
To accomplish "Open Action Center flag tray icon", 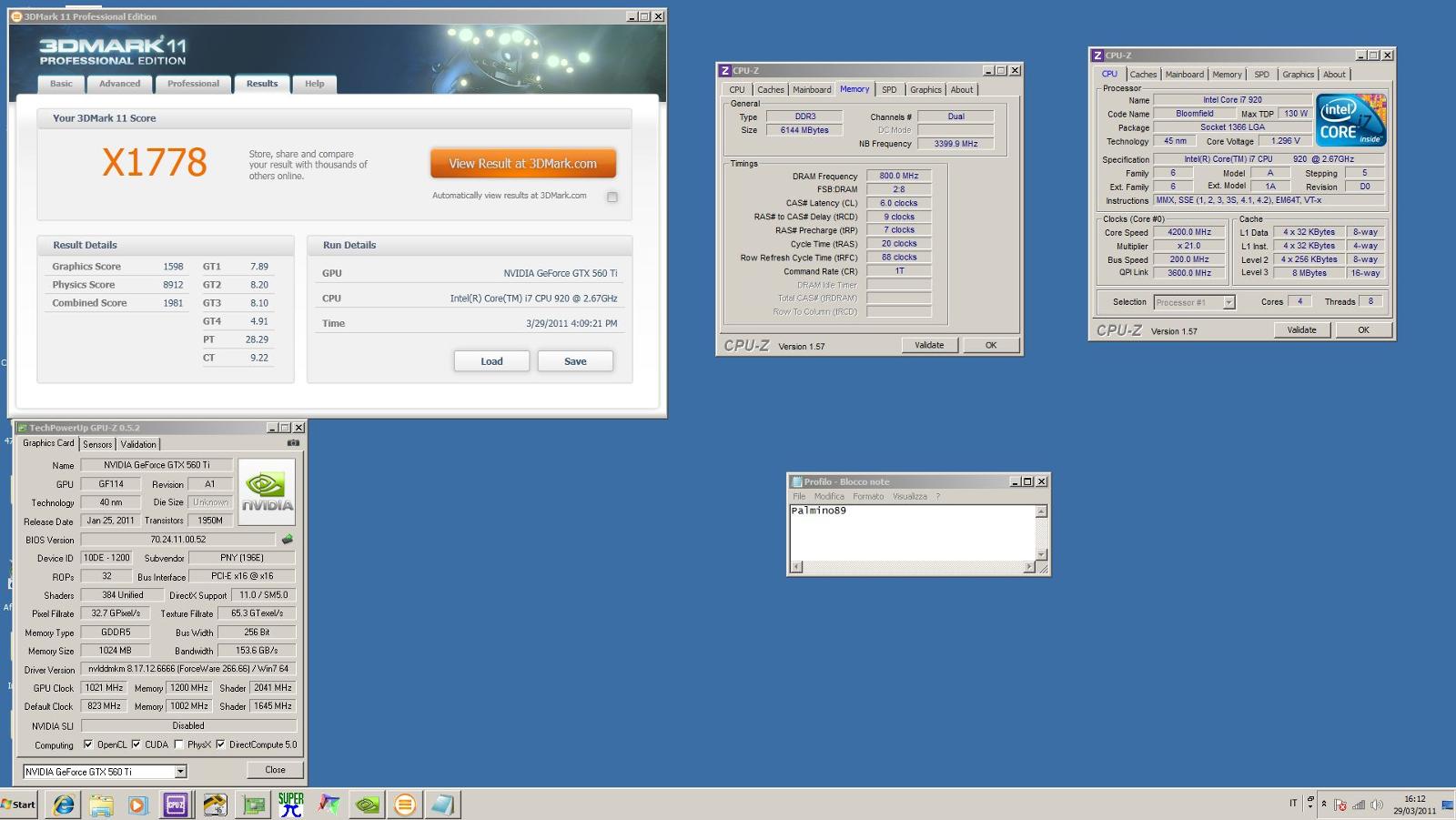I will (1340, 805).
